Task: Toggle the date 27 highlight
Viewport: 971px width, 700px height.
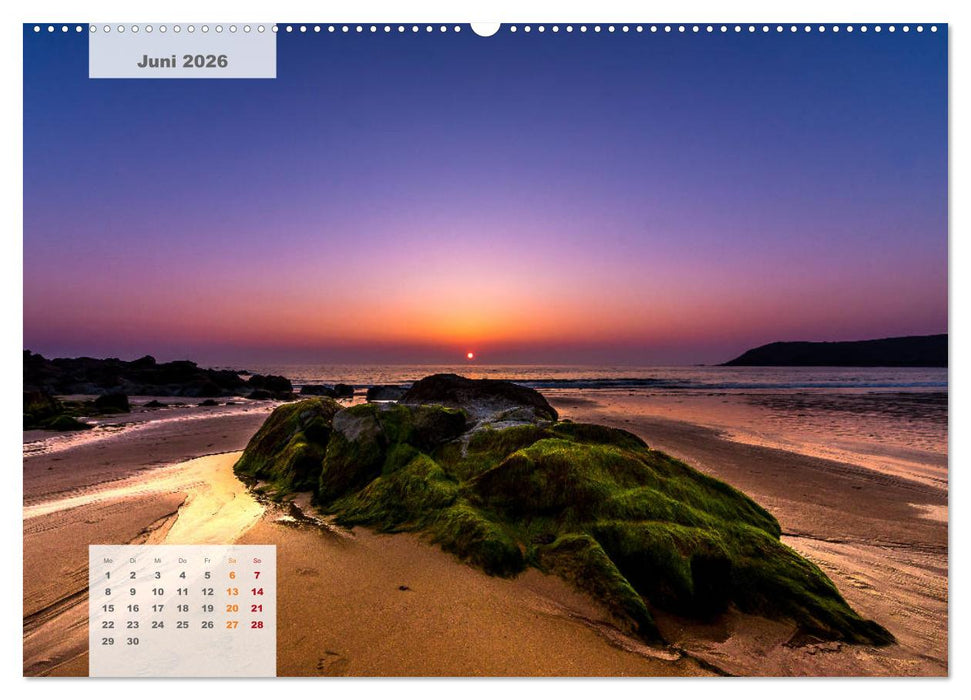Action: click(232, 625)
